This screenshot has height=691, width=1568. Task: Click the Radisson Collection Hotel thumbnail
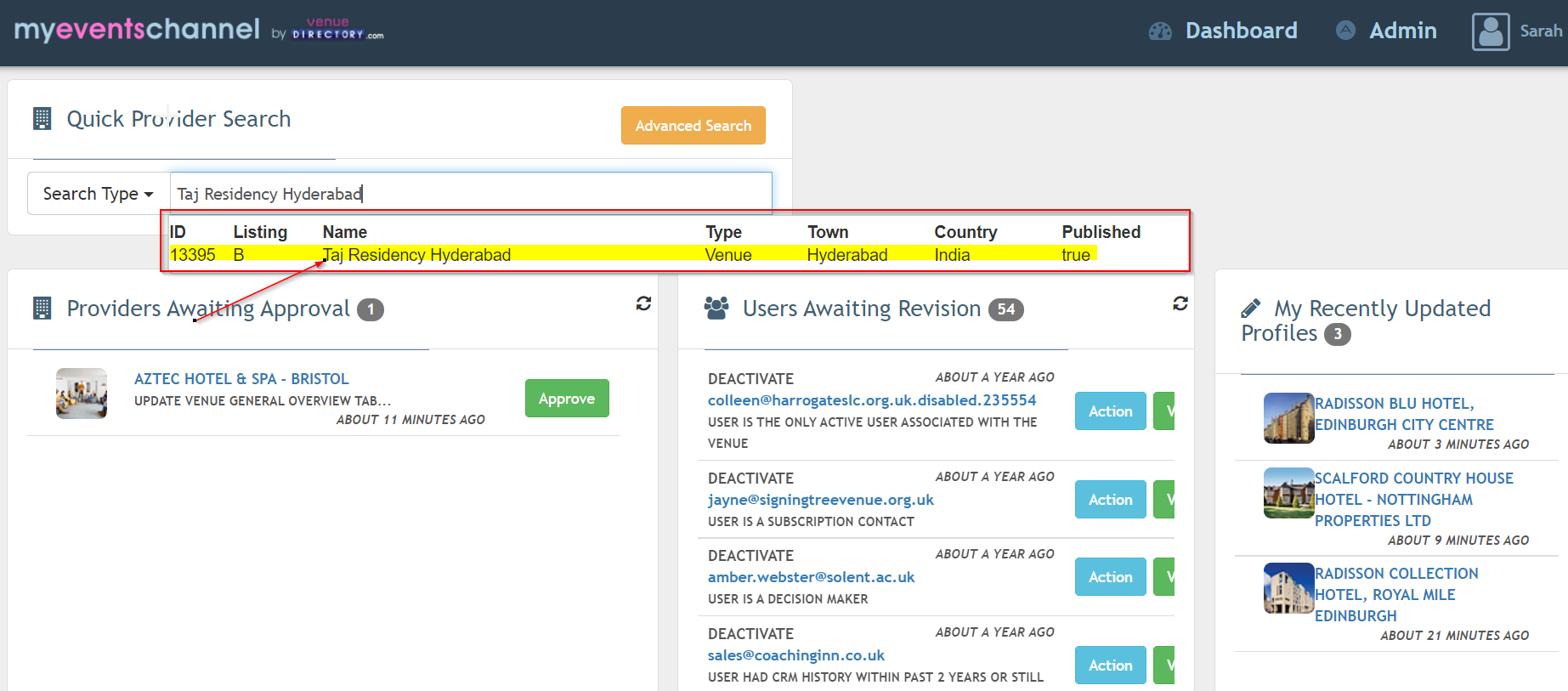[1289, 588]
